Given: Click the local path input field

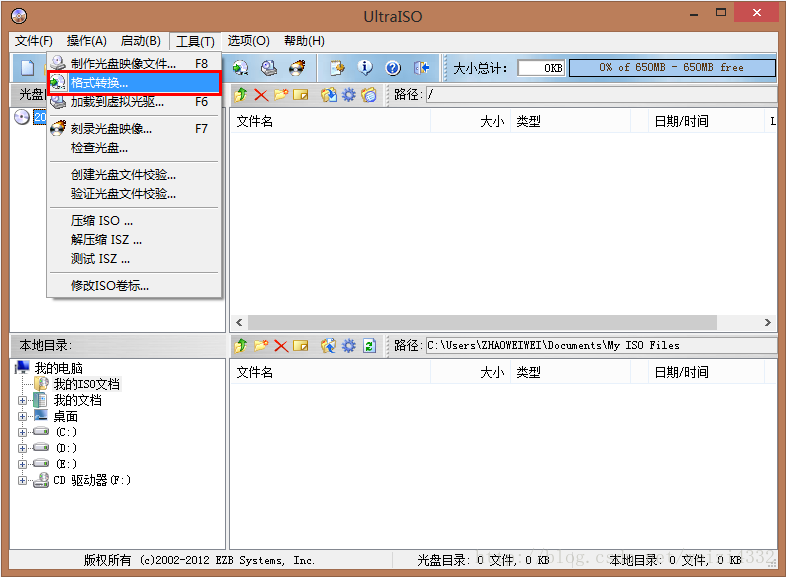Looking at the screenshot, I should click(601, 345).
